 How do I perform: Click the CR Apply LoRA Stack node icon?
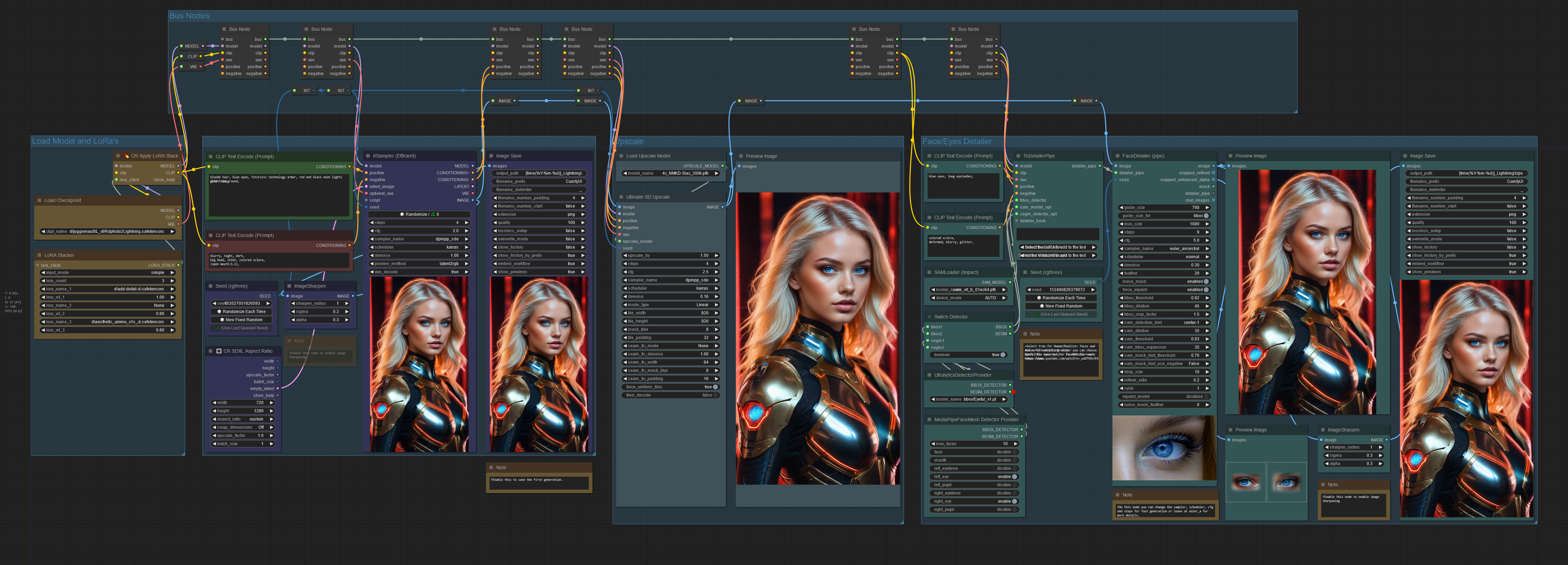pos(127,156)
